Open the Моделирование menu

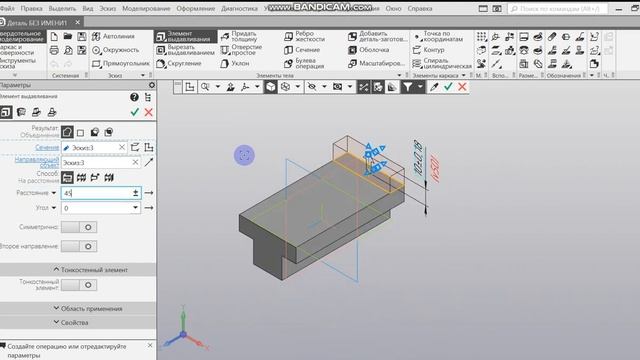pyautogui.click(x=146, y=8)
